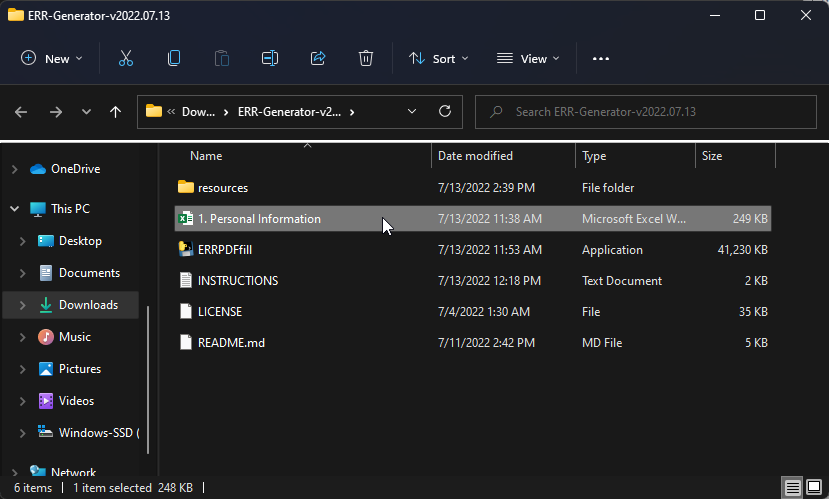The image size is (829, 499).
Task: Maximize the File Explorer window
Action: (x=760, y=15)
